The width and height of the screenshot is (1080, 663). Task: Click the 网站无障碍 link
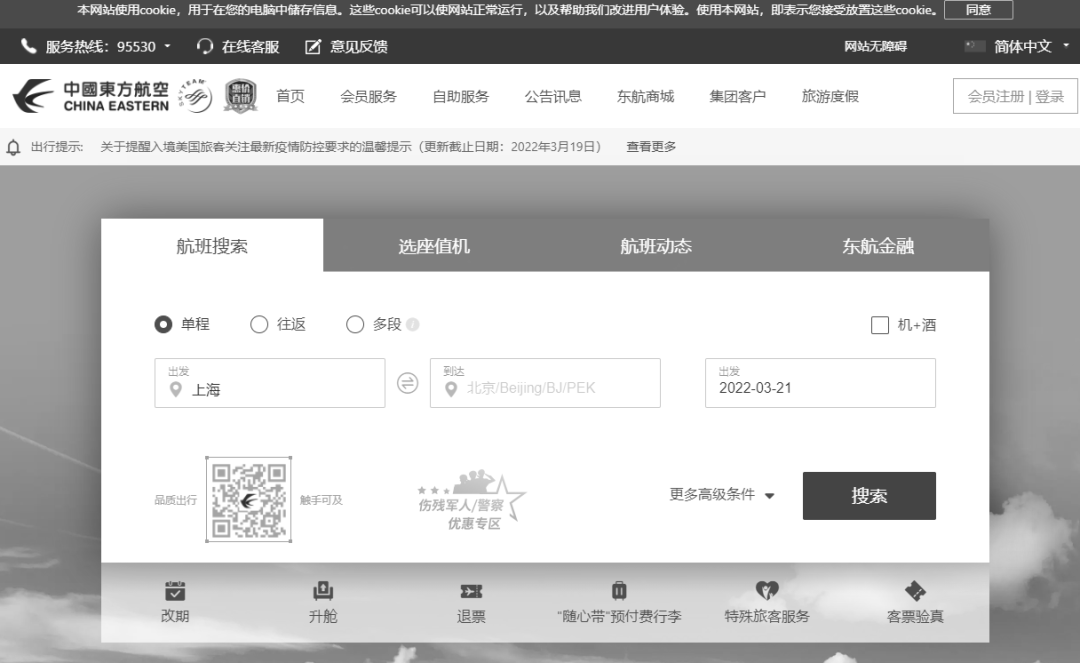[875, 46]
